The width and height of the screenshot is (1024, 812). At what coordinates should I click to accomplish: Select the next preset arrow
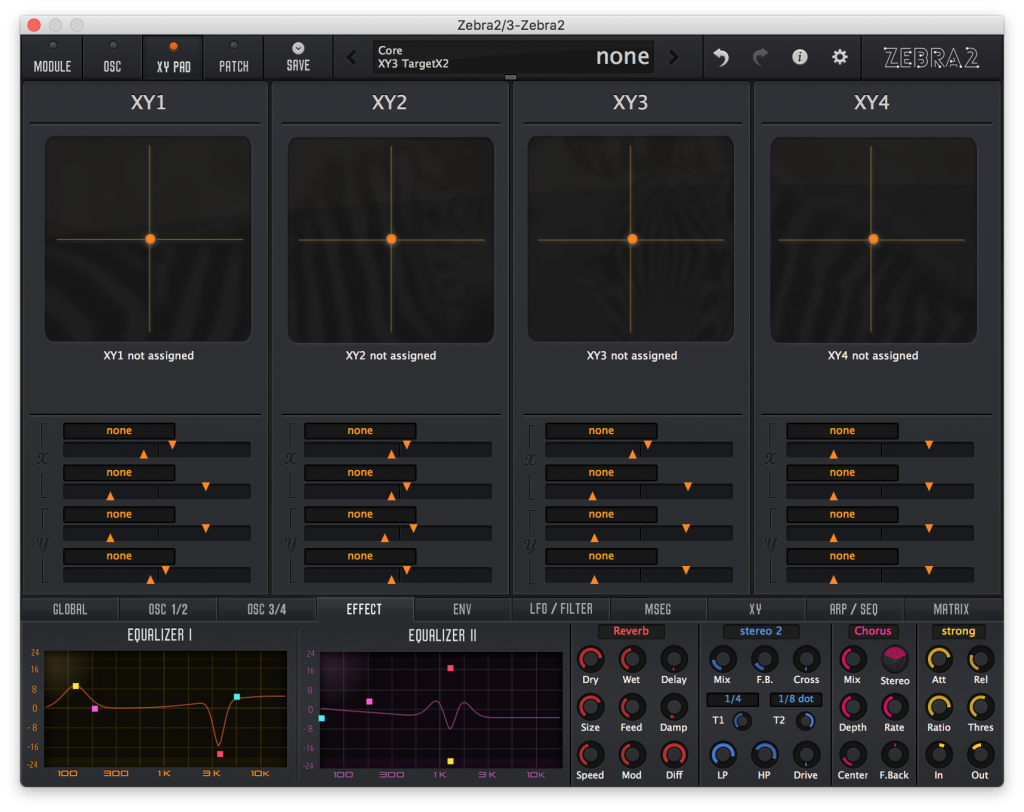(673, 57)
